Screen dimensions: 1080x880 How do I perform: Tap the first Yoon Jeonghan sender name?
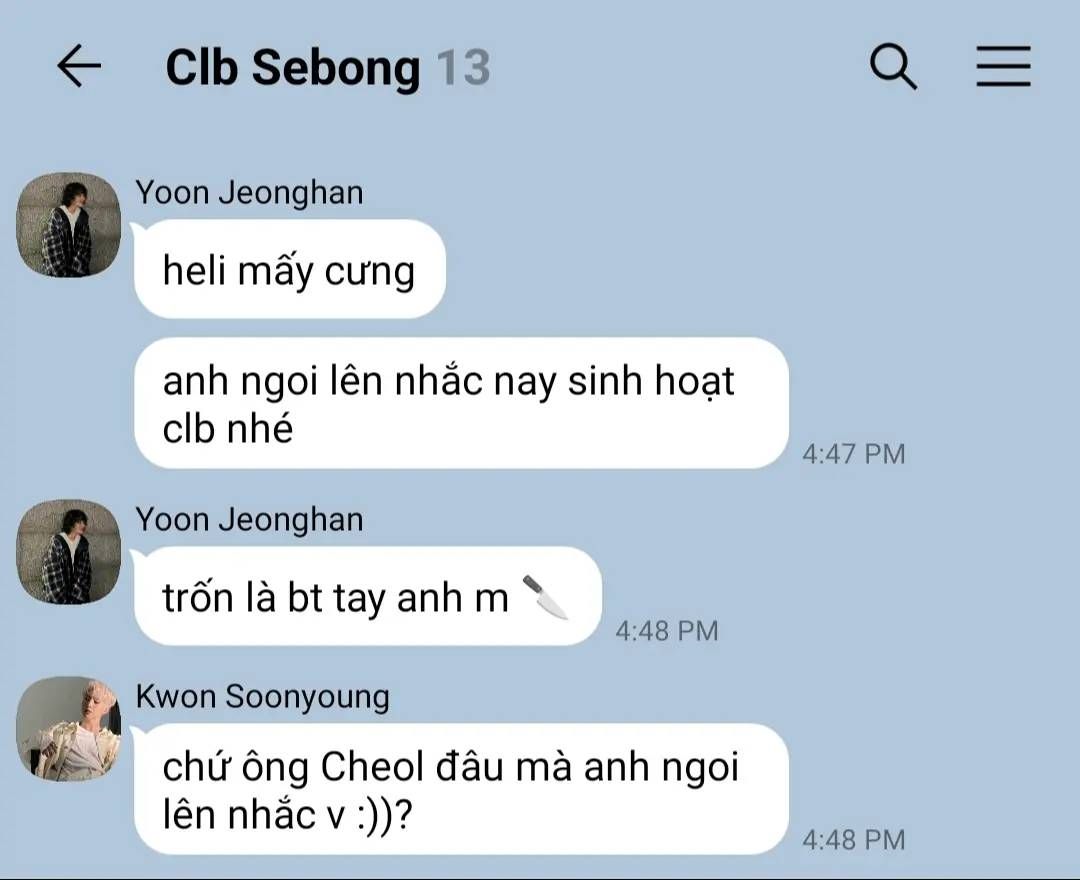249,193
